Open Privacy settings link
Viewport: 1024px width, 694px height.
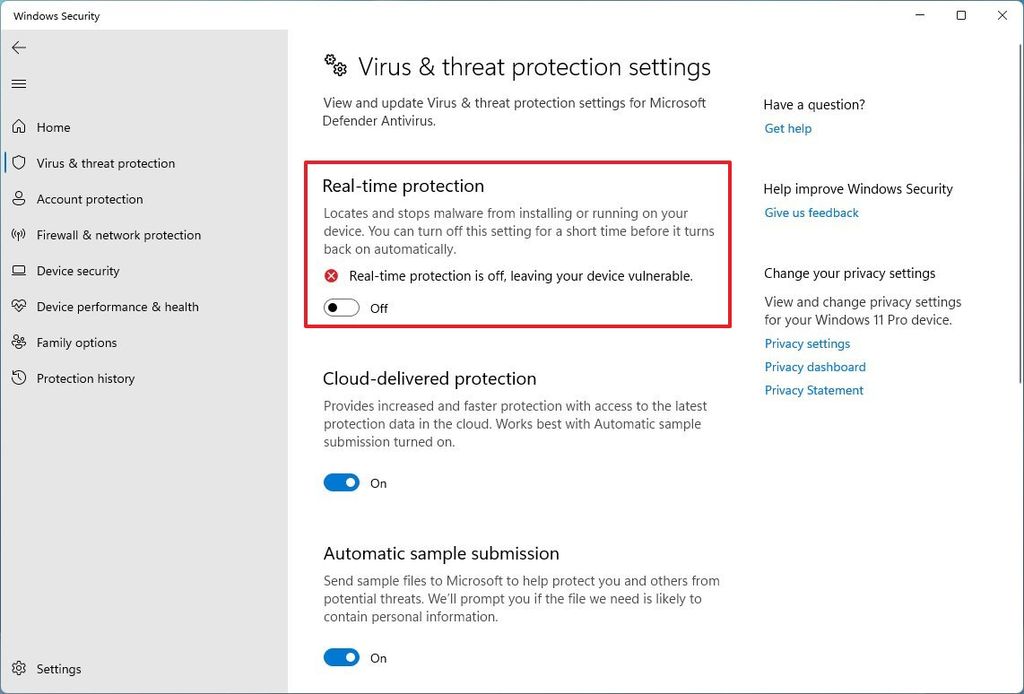[807, 343]
